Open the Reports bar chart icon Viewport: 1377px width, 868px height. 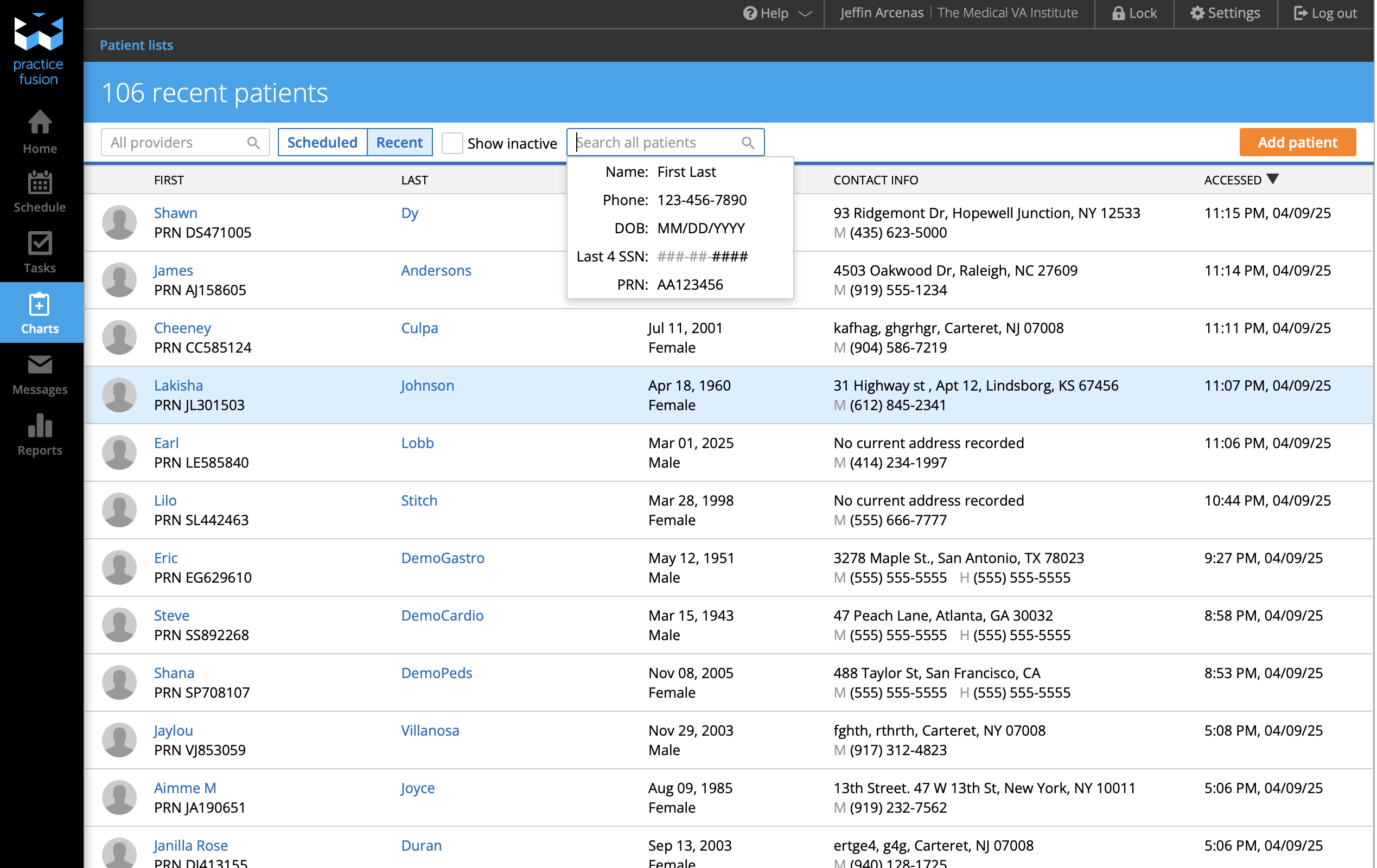click(40, 426)
